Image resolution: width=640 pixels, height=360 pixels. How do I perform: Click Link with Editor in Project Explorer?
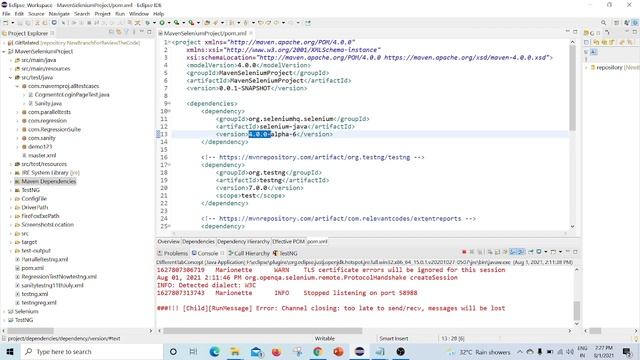coord(118,32)
